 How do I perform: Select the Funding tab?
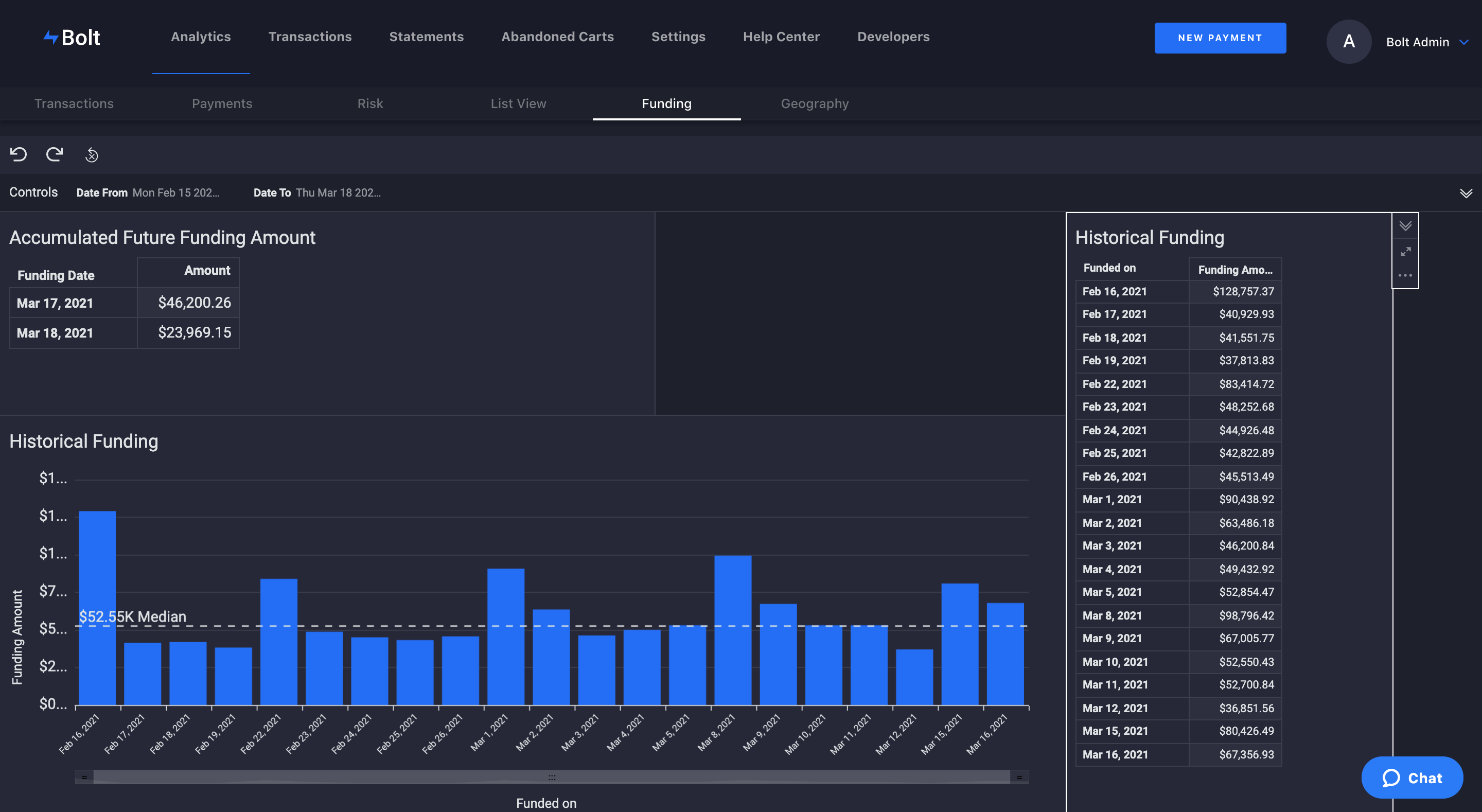pos(667,103)
